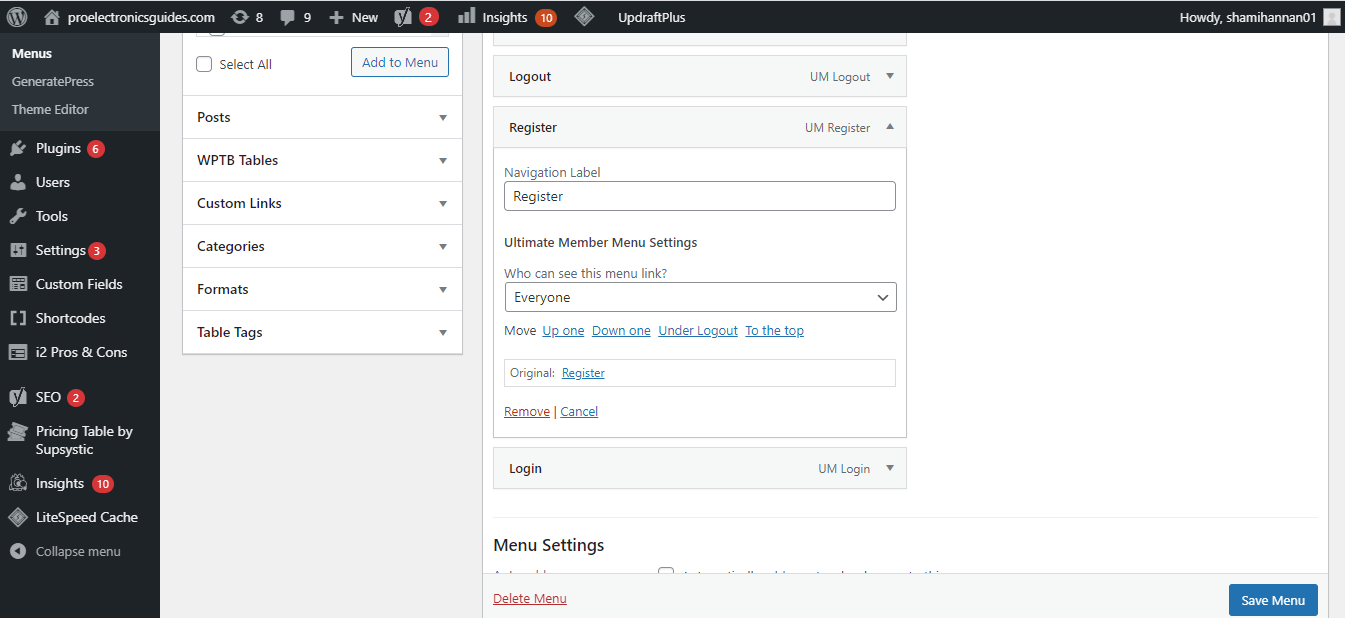Expand the Custom Links section
This screenshot has width=1345, height=618.
click(x=322, y=203)
